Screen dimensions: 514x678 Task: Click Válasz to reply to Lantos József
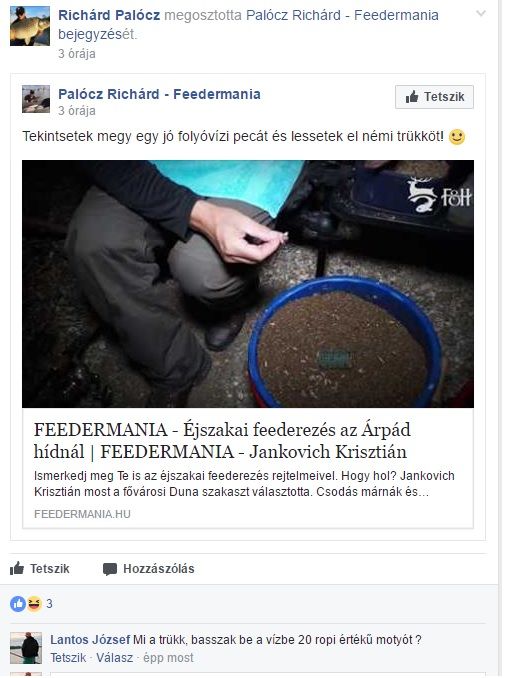pos(115,658)
